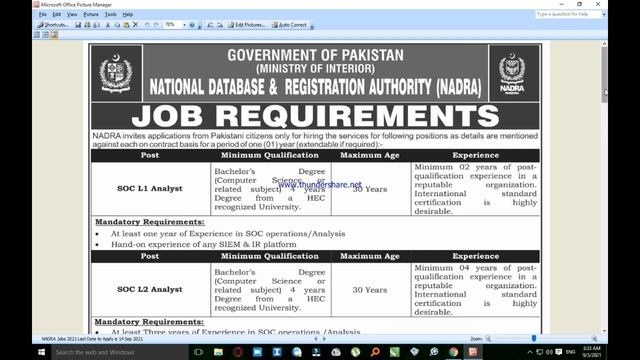Click the Shortcuts toolbar button

point(53,25)
